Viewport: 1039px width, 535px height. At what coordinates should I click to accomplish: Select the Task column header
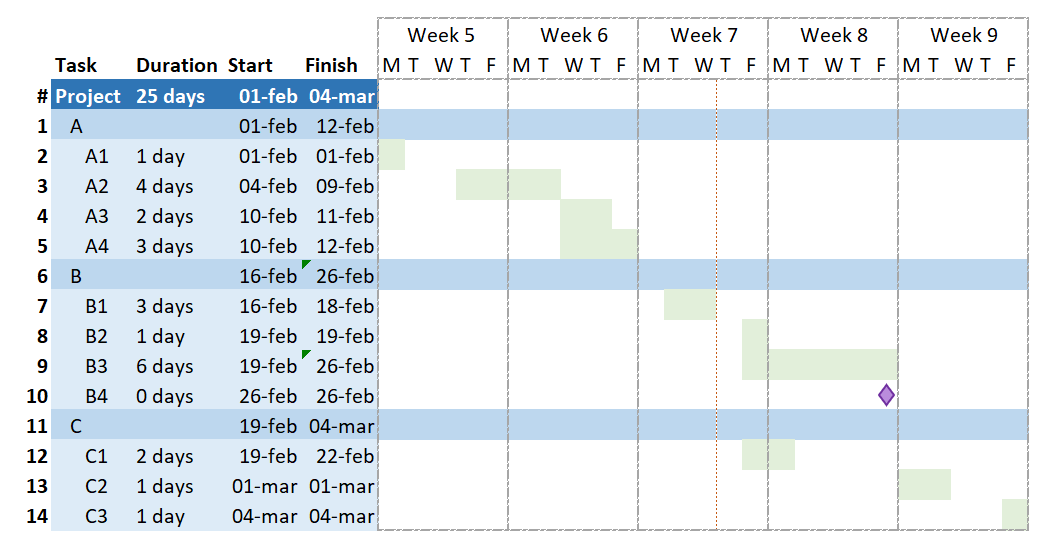pos(76,65)
